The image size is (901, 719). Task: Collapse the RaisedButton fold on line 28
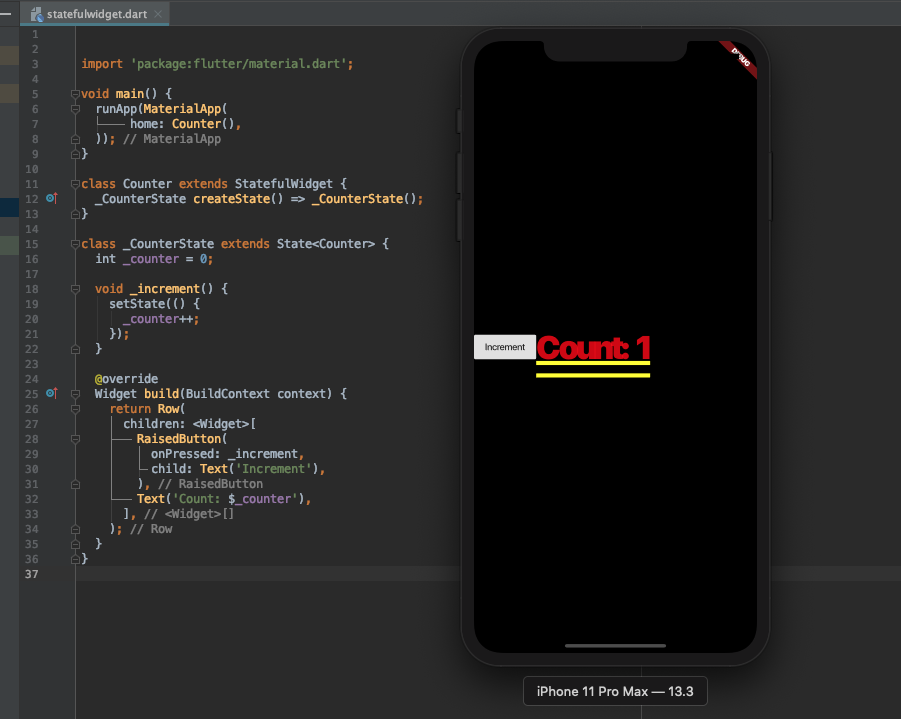pos(75,439)
